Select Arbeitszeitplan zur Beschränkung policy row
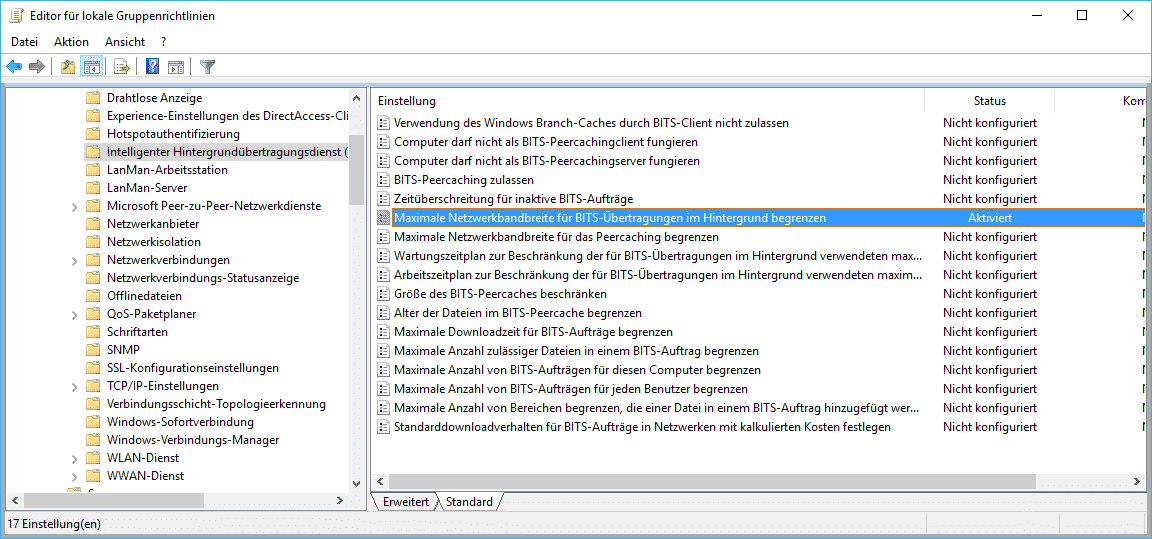This screenshot has width=1152, height=539. pyautogui.click(x=658, y=275)
